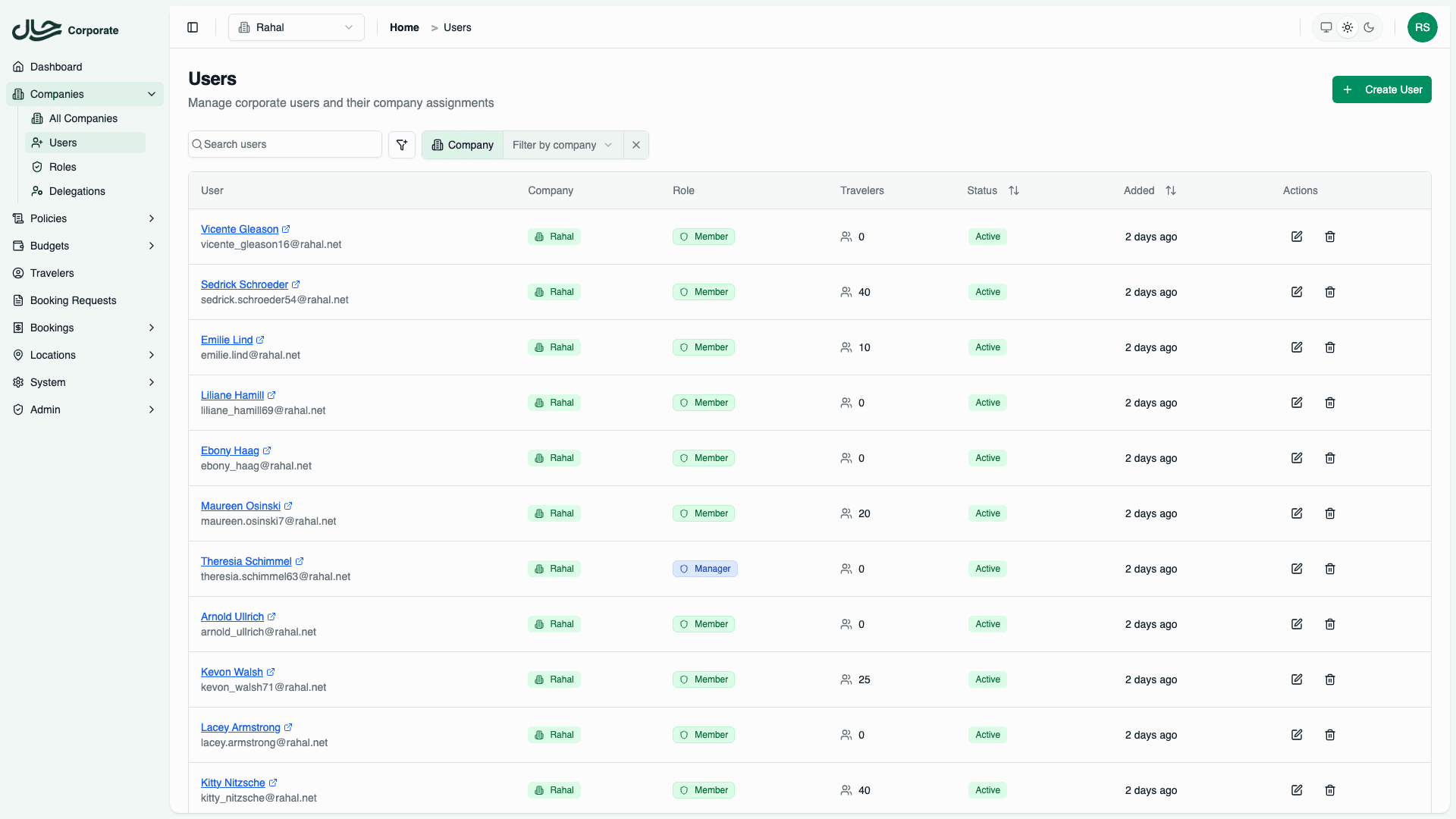1456x819 pixels.
Task: Click the Create User button
Action: (1382, 89)
